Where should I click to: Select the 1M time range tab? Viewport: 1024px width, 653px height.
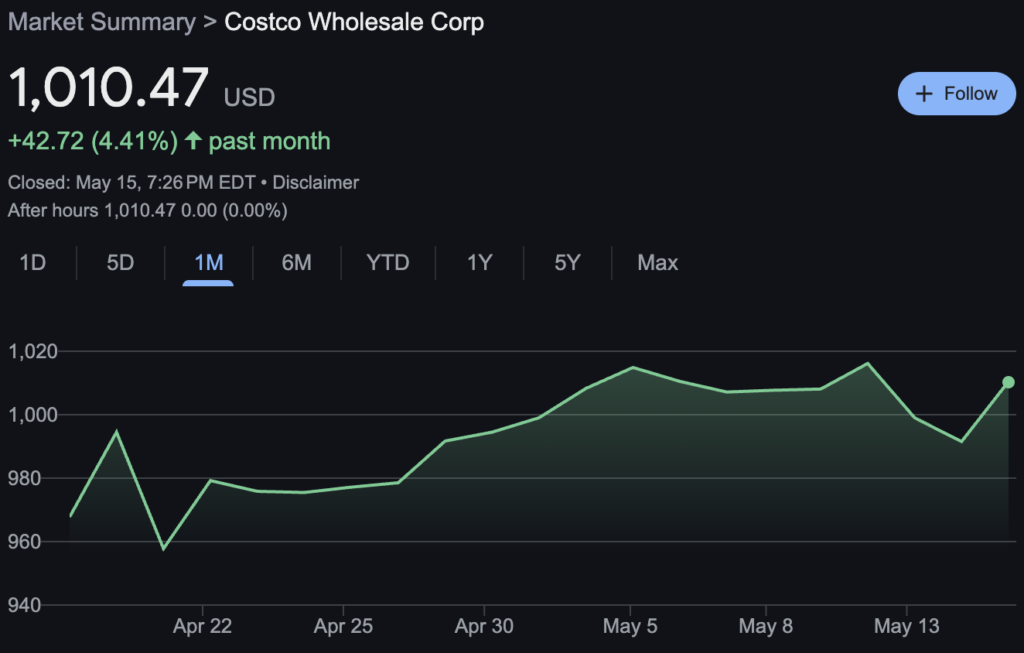pyautogui.click(x=208, y=263)
